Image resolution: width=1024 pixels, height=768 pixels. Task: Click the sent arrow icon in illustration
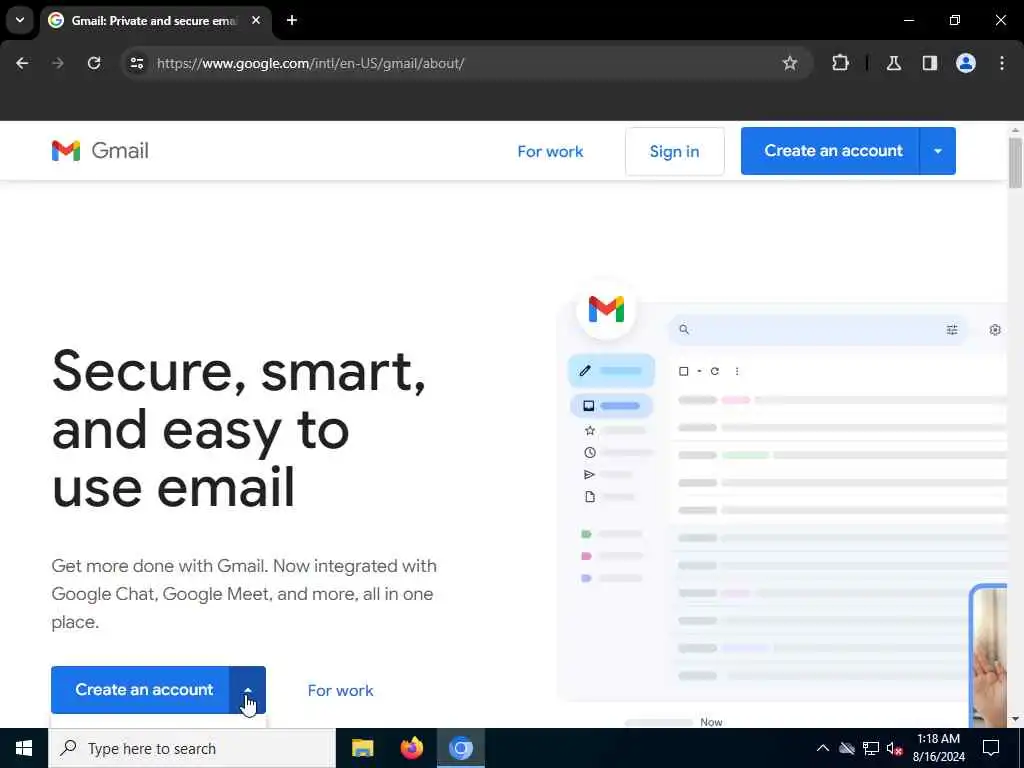click(589, 475)
